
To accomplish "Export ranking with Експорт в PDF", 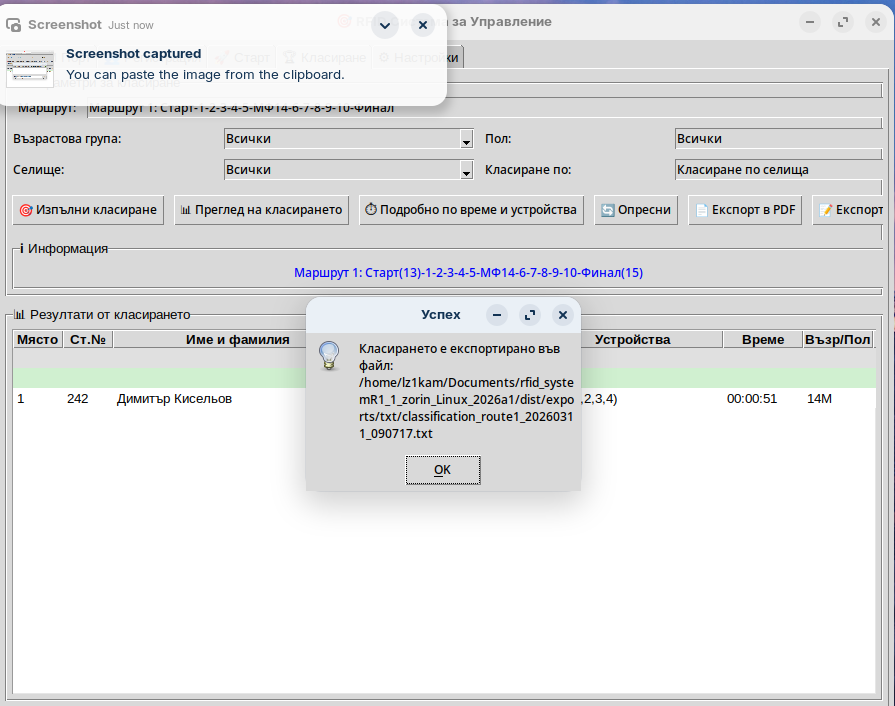I will [745, 210].
